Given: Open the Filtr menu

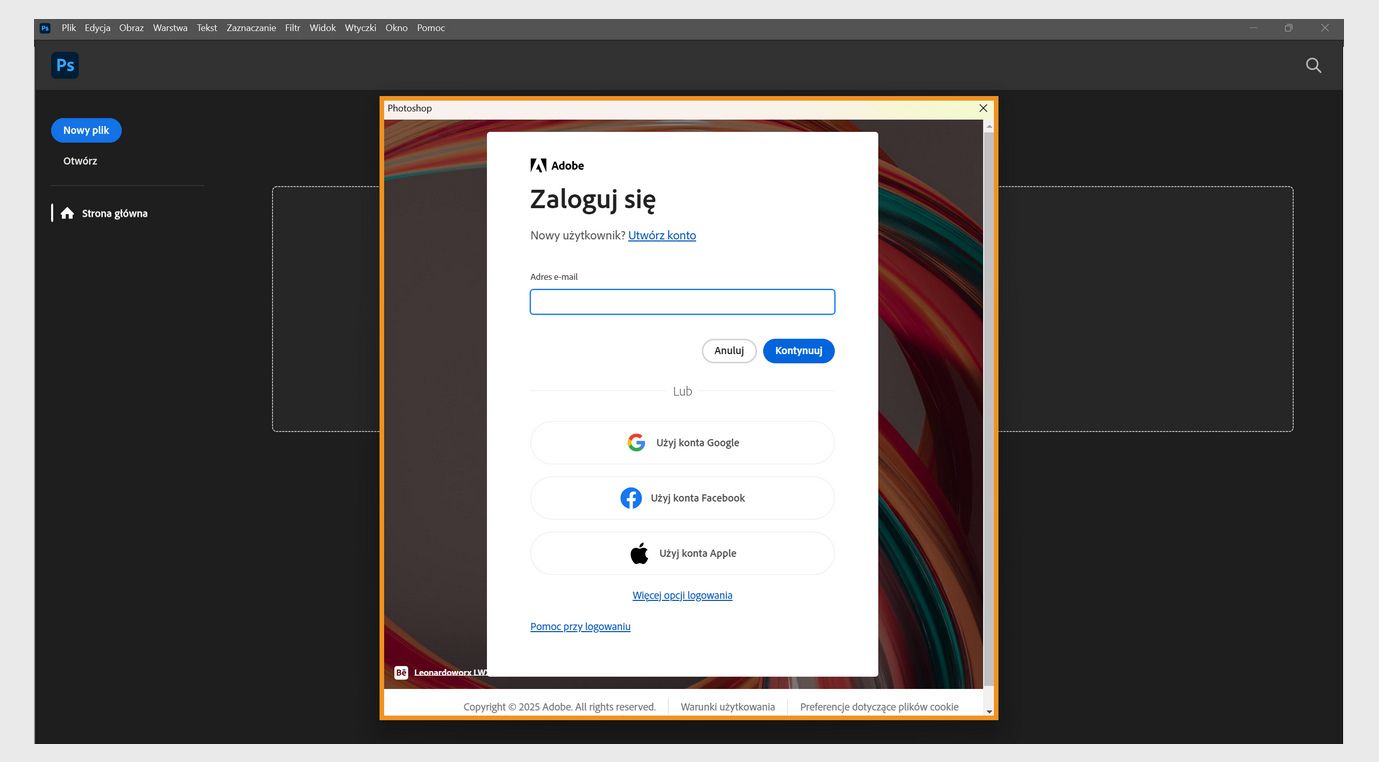Looking at the screenshot, I should 292,27.
